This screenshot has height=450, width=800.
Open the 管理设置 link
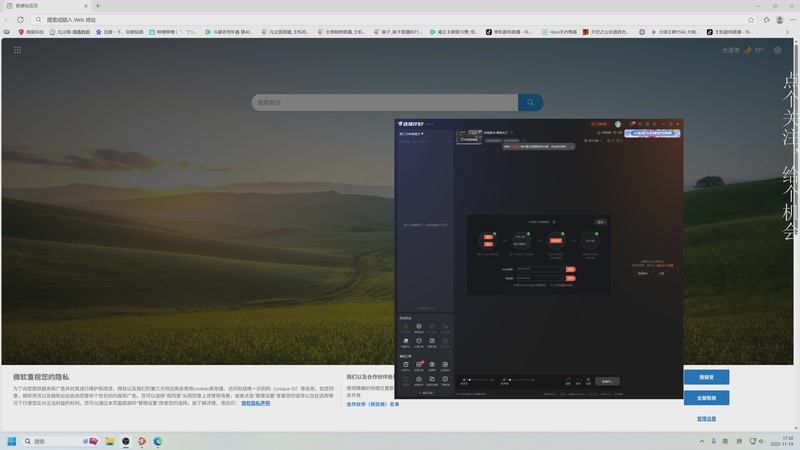coord(707,419)
